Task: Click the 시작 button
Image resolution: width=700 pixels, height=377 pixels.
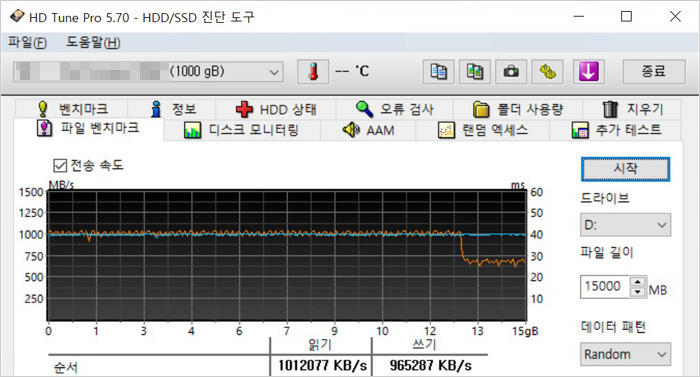Action: point(625,169)
